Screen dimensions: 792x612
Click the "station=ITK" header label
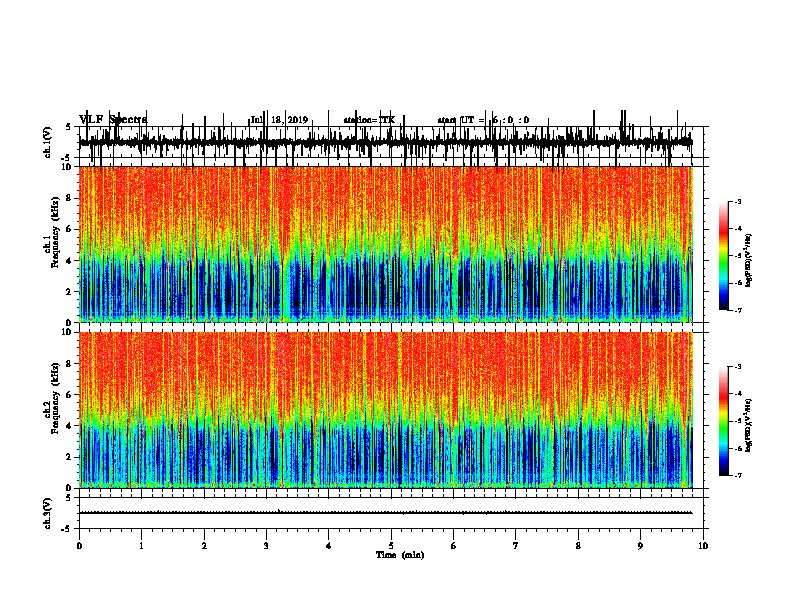tap(369, 120)
